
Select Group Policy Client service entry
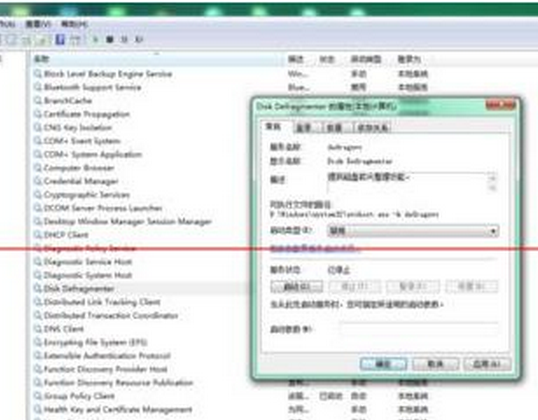79,396
